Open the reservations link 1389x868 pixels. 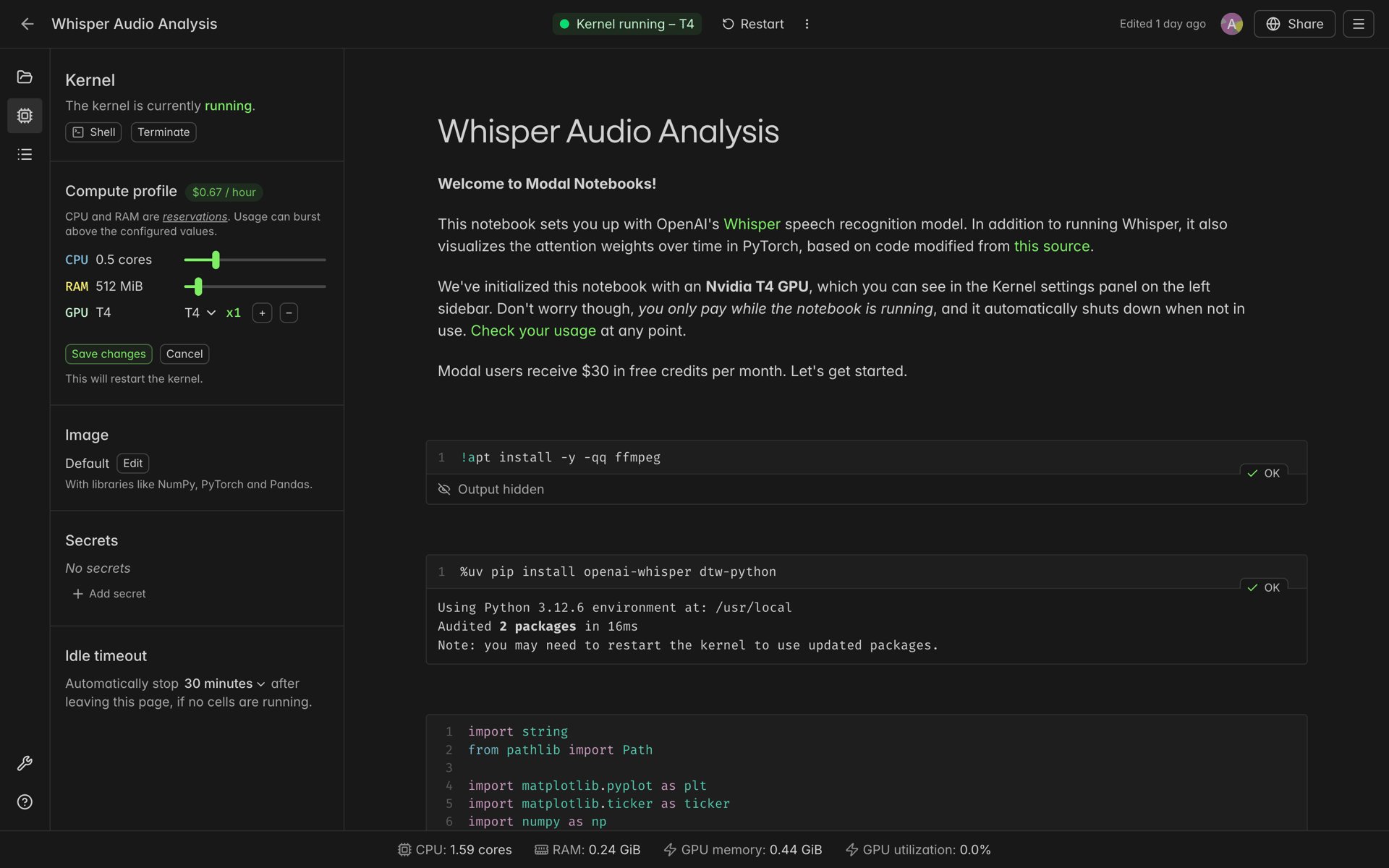coord(195,216)
